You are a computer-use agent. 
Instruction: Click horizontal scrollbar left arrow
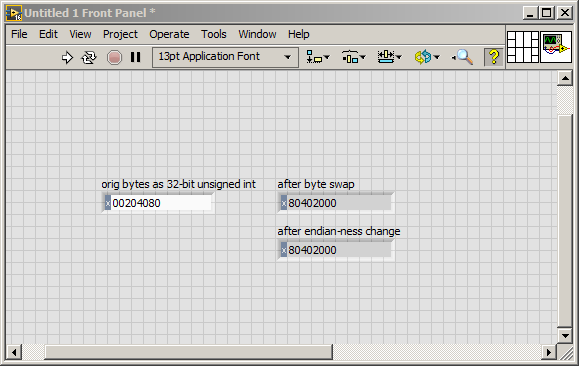coord(14,352)
